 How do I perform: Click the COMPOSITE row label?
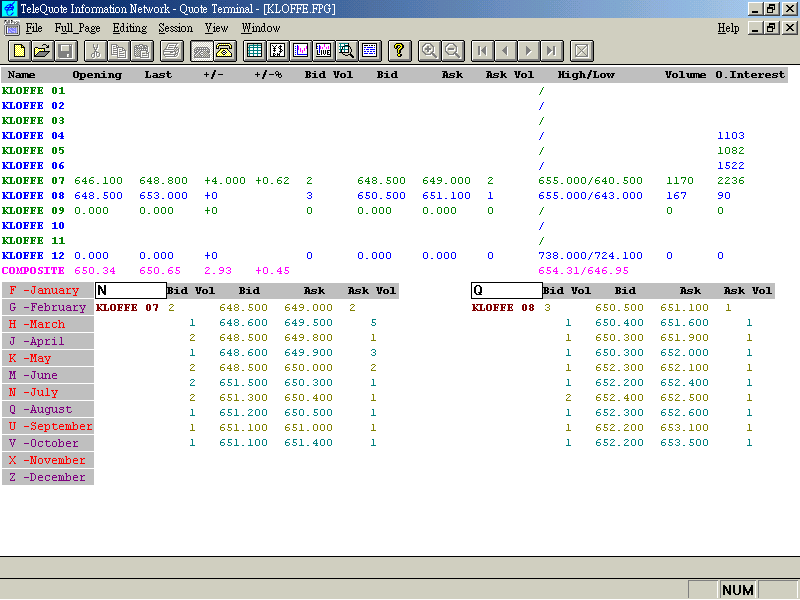(33, 270)
